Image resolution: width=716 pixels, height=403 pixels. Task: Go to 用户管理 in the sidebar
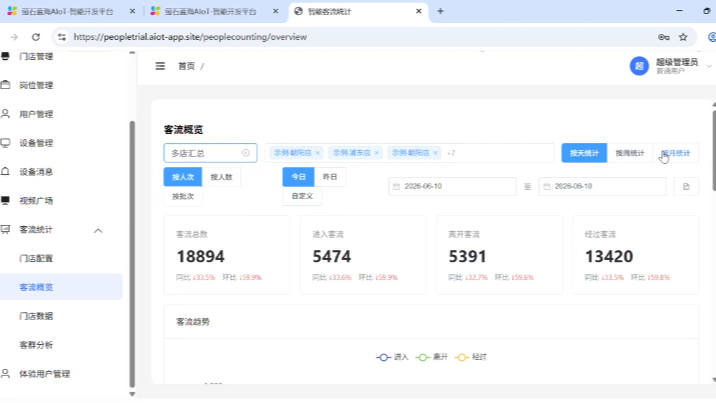point(36,114)
